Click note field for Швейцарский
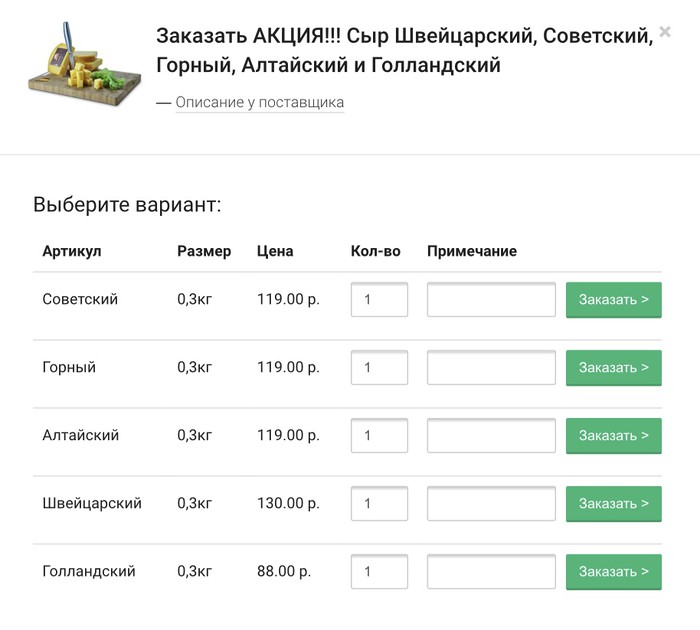The width and height of the screenshot is (700, 630). coord(491,504)
